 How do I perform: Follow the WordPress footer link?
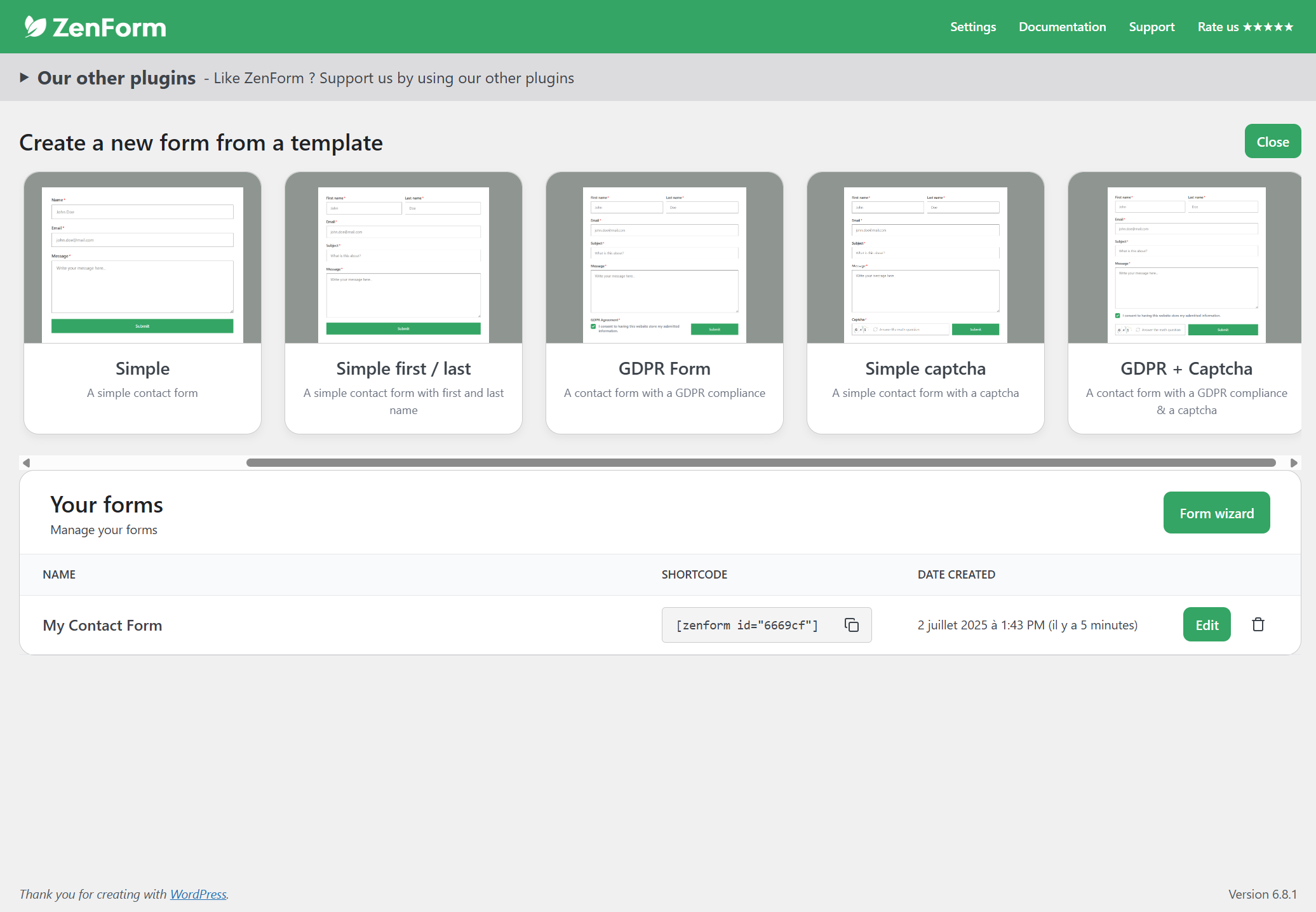(198, 894)
